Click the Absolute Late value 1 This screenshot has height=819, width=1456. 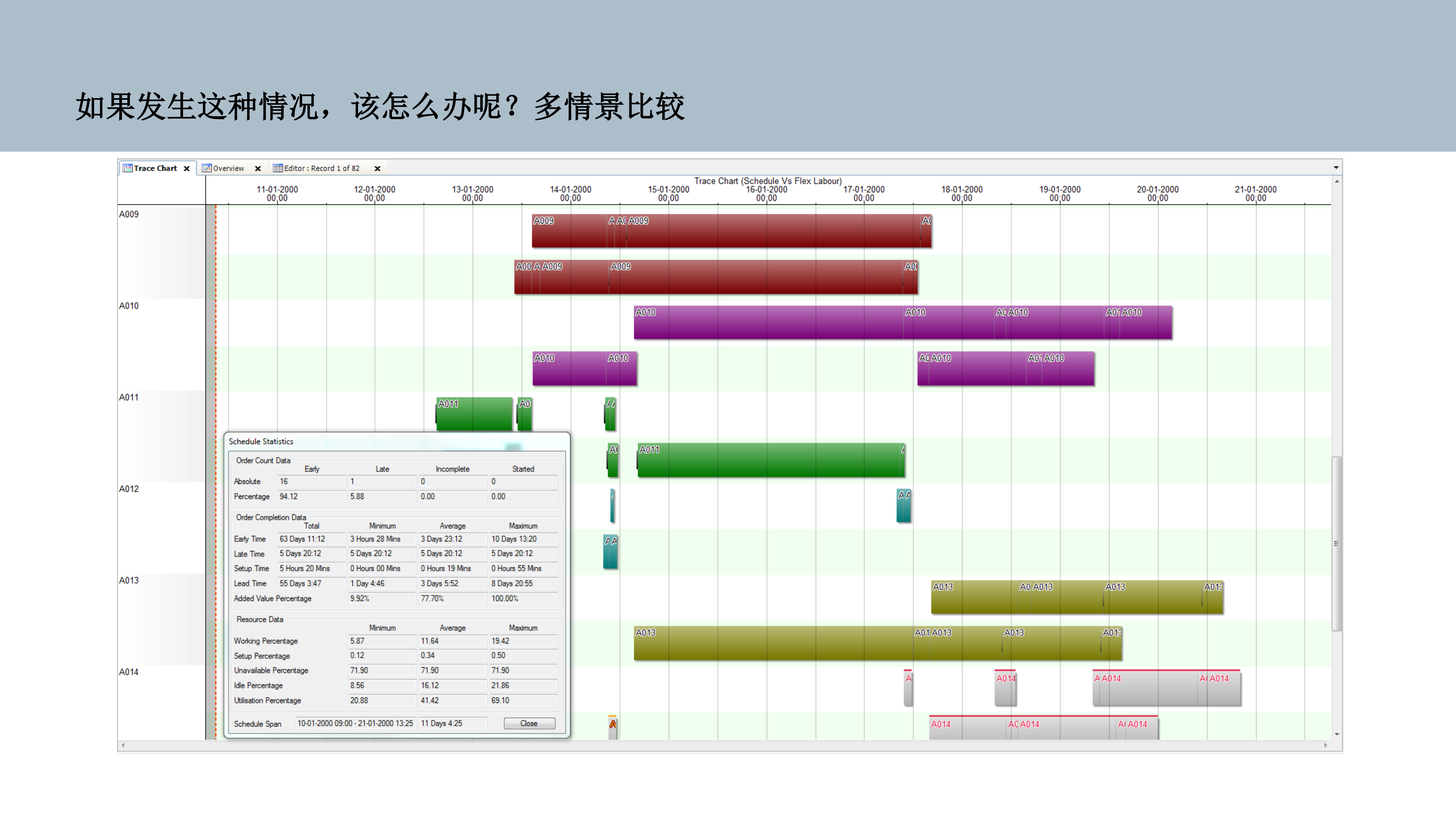coord(382,482)
